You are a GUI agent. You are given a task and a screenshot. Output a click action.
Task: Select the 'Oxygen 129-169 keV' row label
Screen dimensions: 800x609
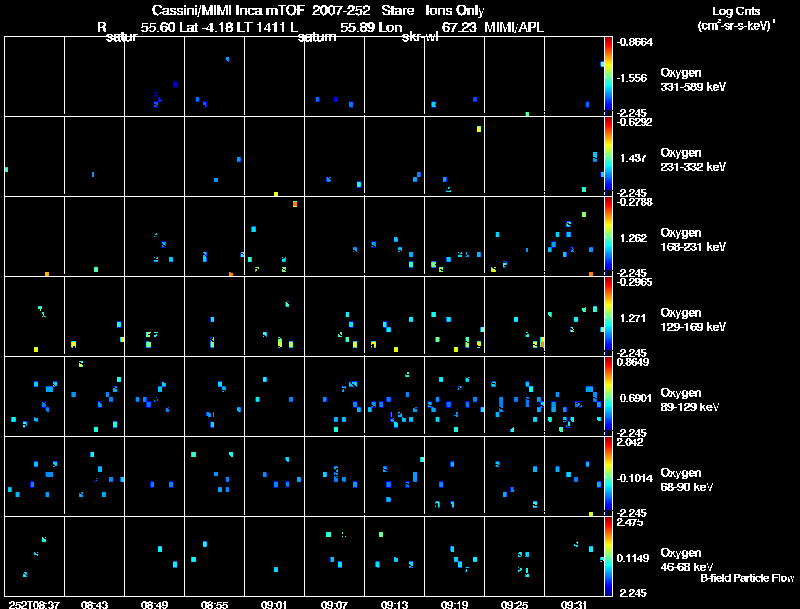coord(693,320)
